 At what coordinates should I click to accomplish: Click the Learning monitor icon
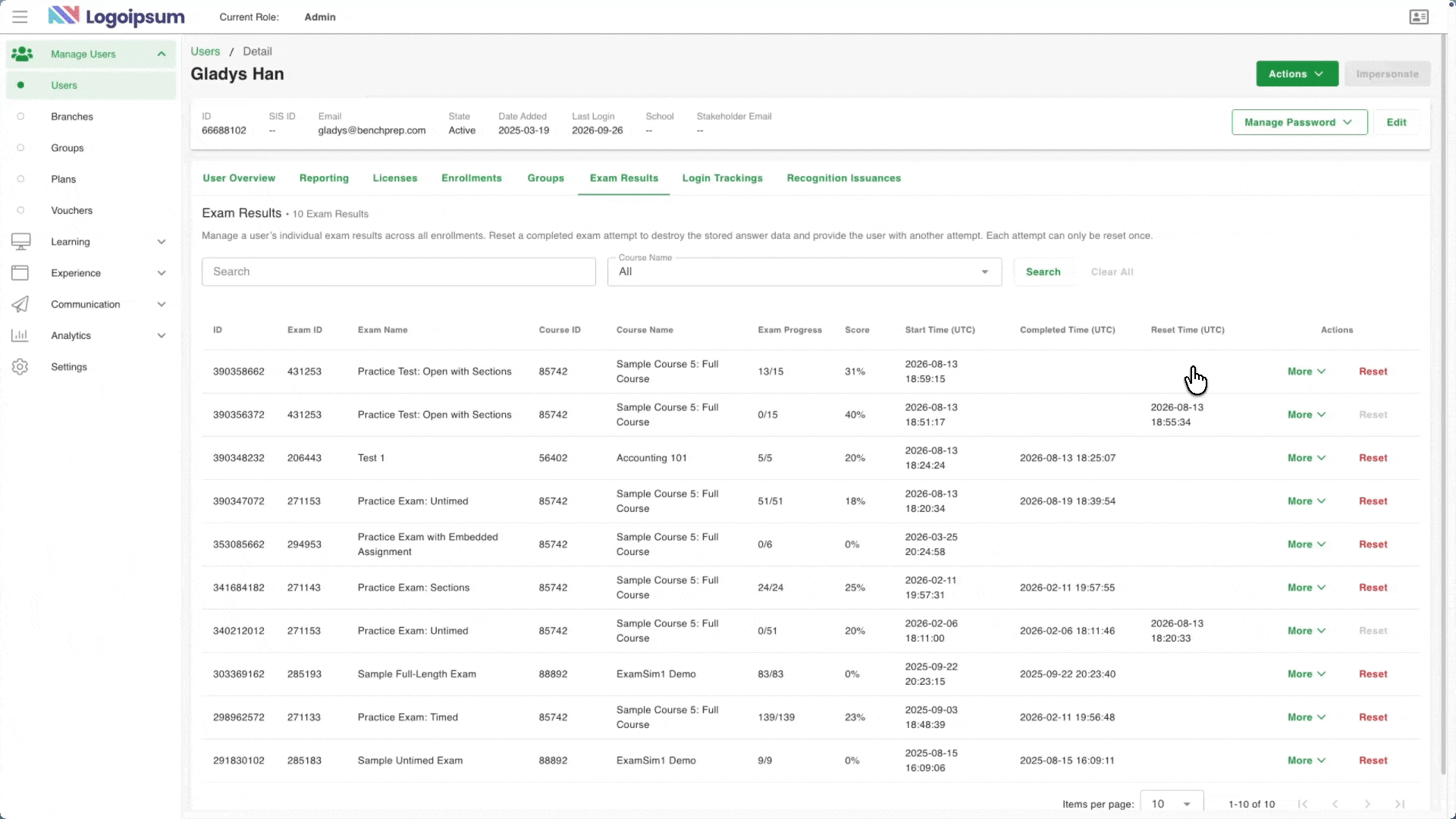20,242
